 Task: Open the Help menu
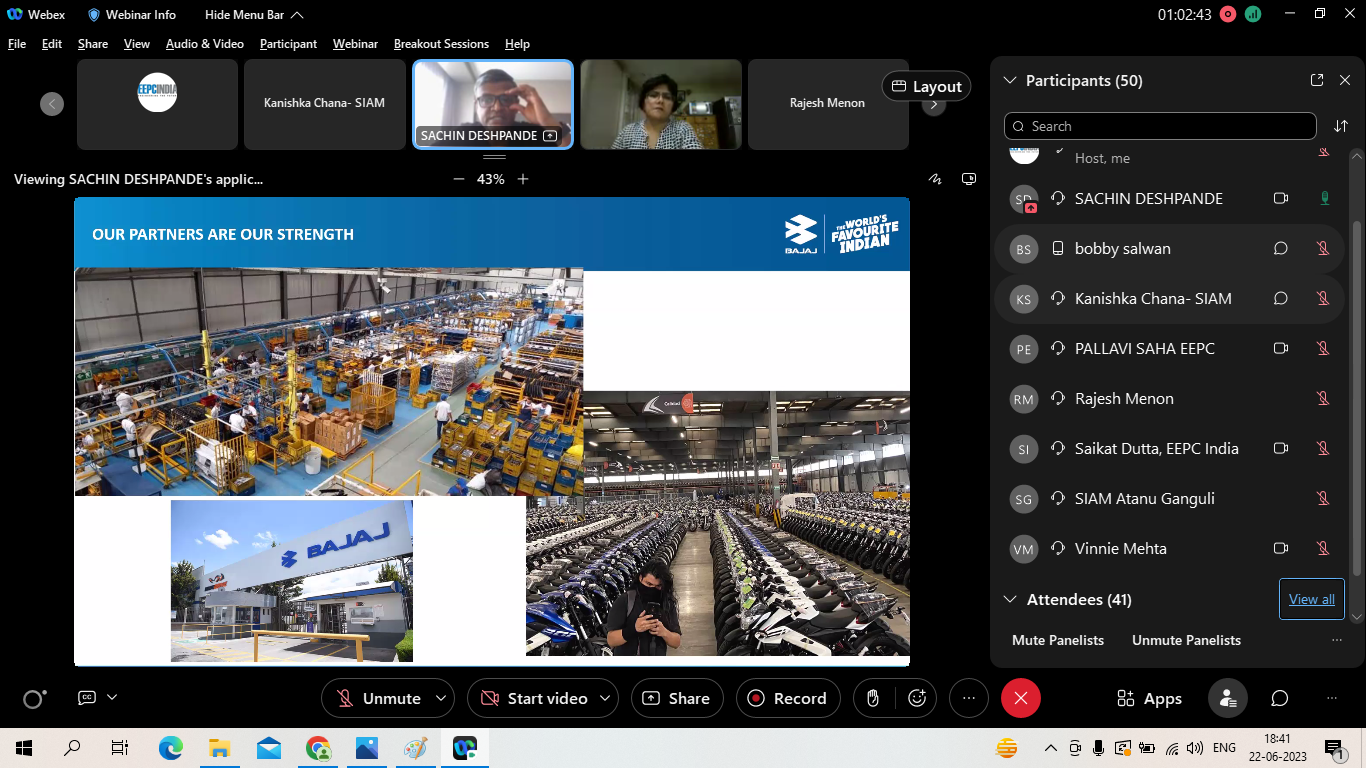(517, 44)
